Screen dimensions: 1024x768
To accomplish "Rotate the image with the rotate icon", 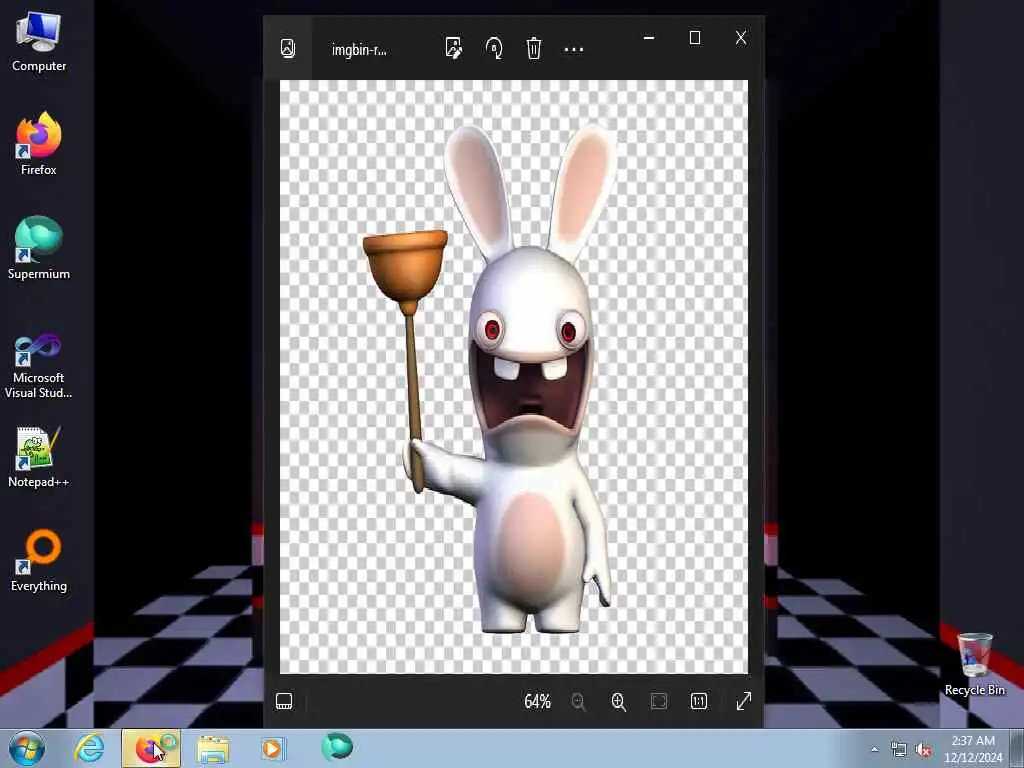I will pyautogui.click(x=494, y=48).
